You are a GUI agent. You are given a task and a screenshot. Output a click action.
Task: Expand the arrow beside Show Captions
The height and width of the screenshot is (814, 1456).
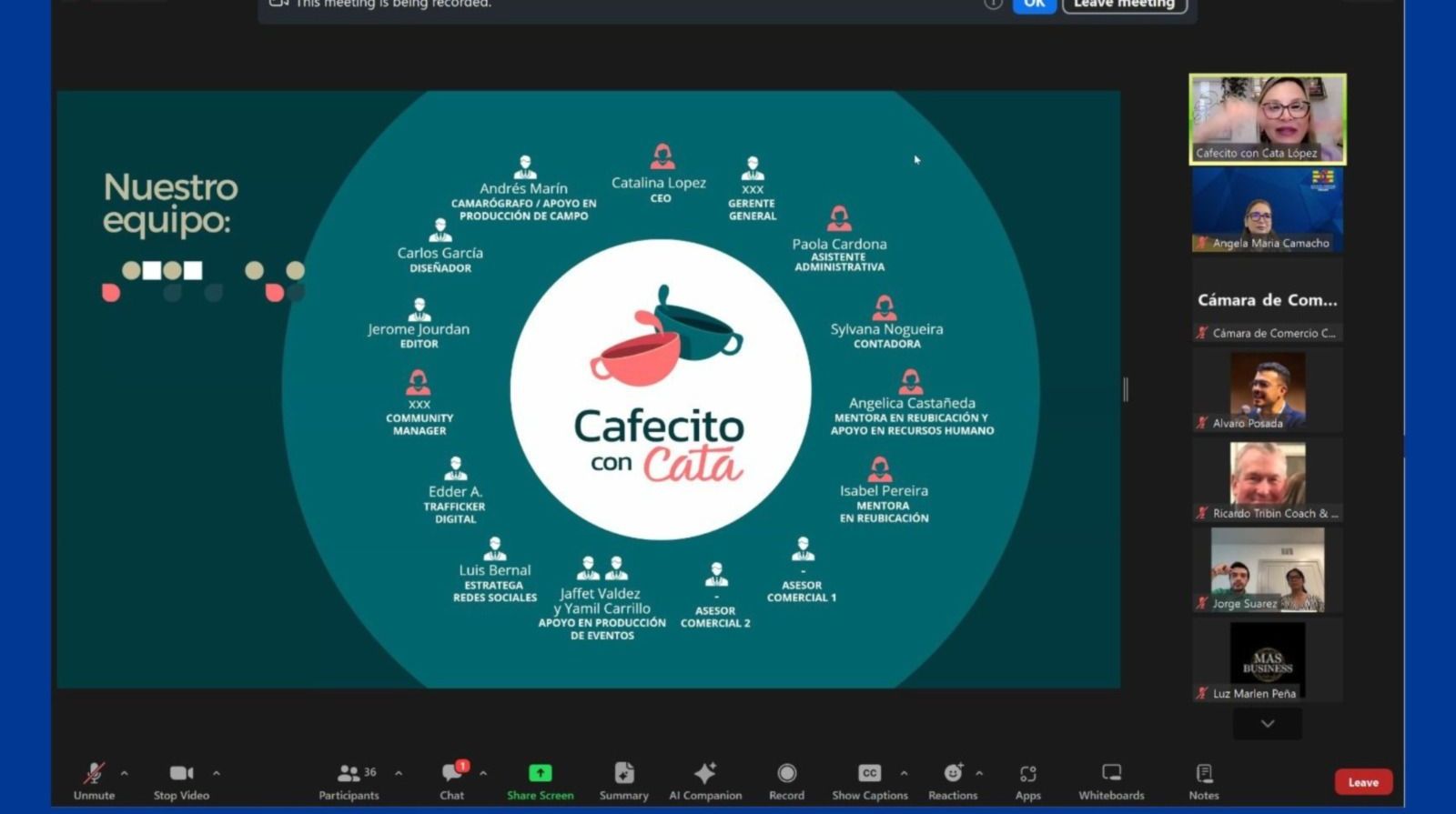tap(904, 773)
